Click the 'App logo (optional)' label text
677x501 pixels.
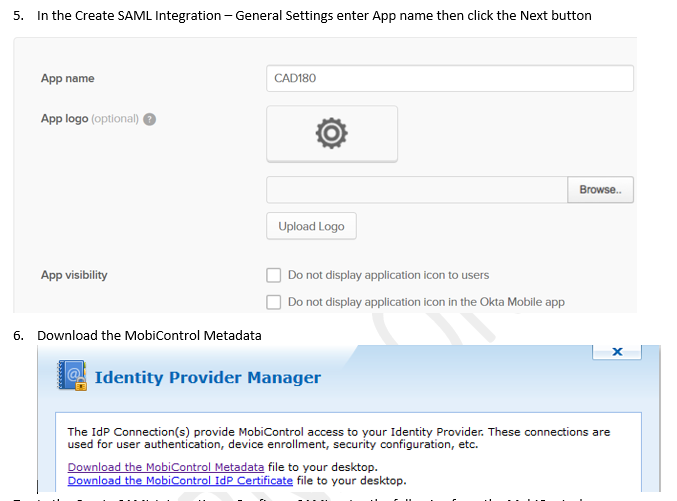[x=89, y=119]
